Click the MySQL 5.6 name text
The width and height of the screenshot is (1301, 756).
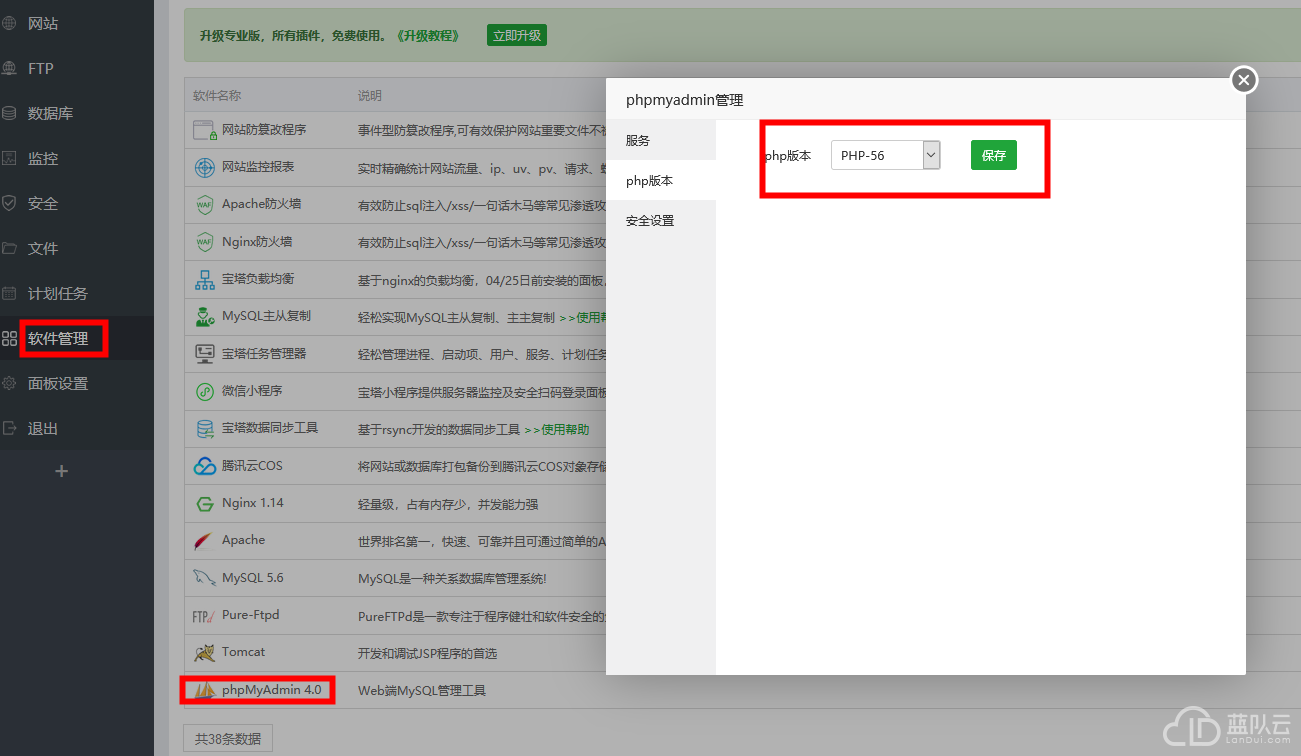[x=253, y=578]
